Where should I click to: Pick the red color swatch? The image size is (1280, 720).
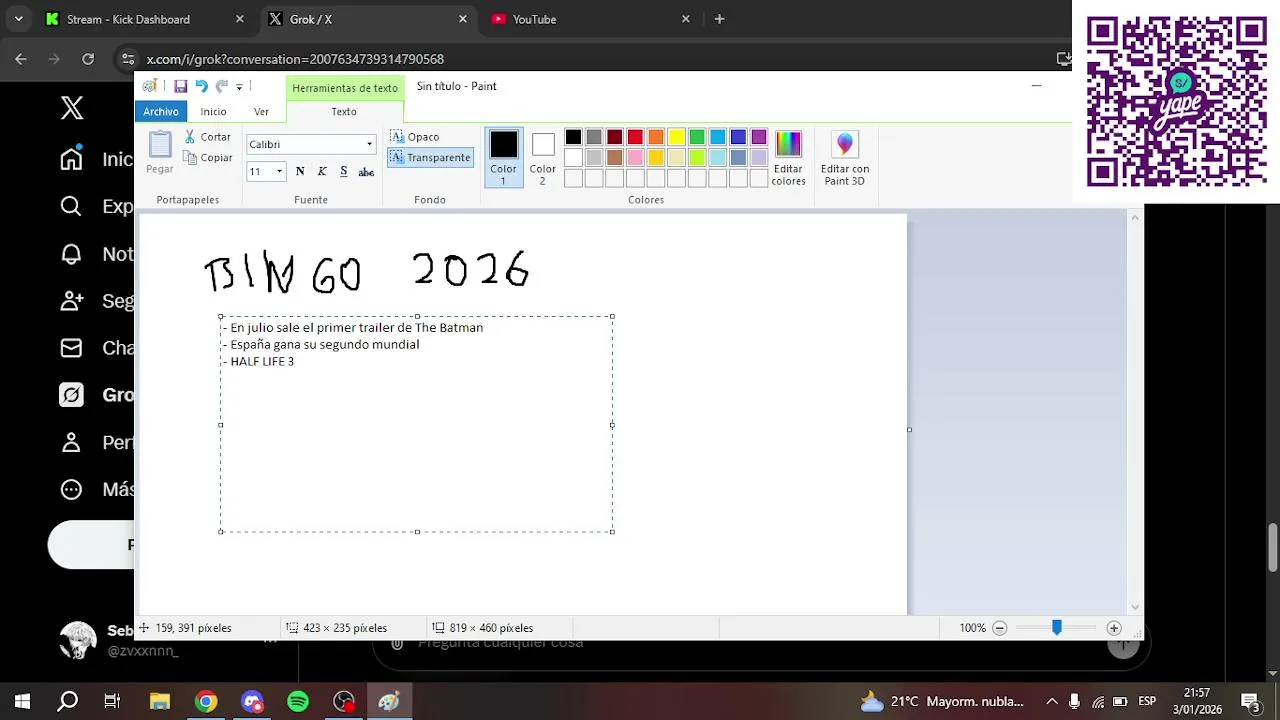click(x=635, y=137)
